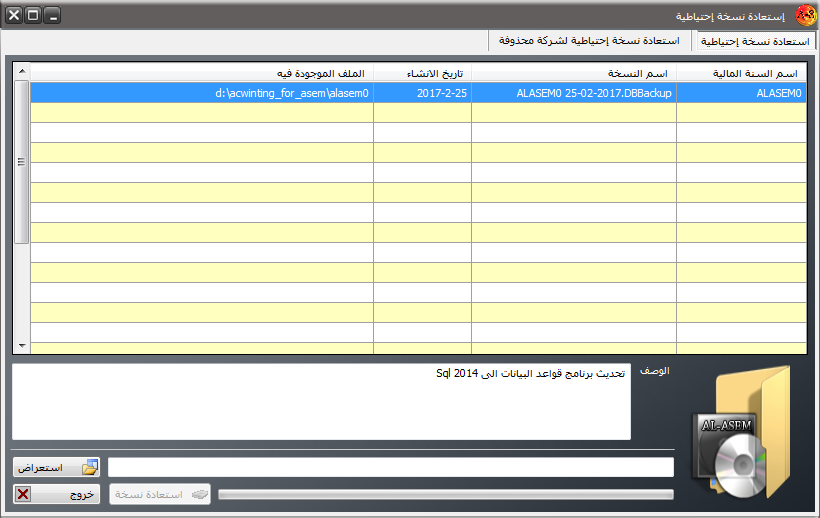Sort by the تاريخ الانشاء column header

pyautogui.click(x=422, y=74)
